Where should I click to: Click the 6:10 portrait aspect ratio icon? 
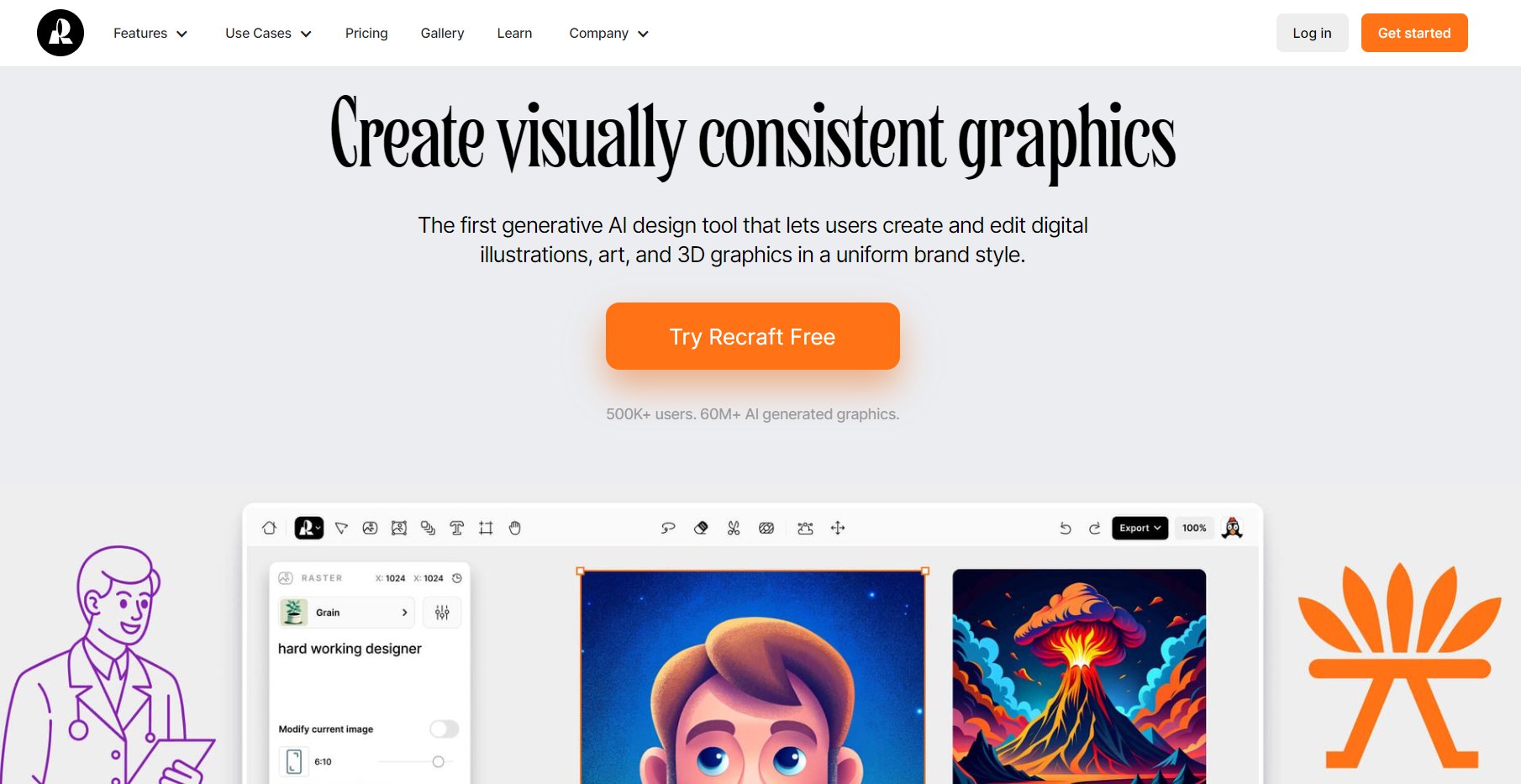coord(294,761)
